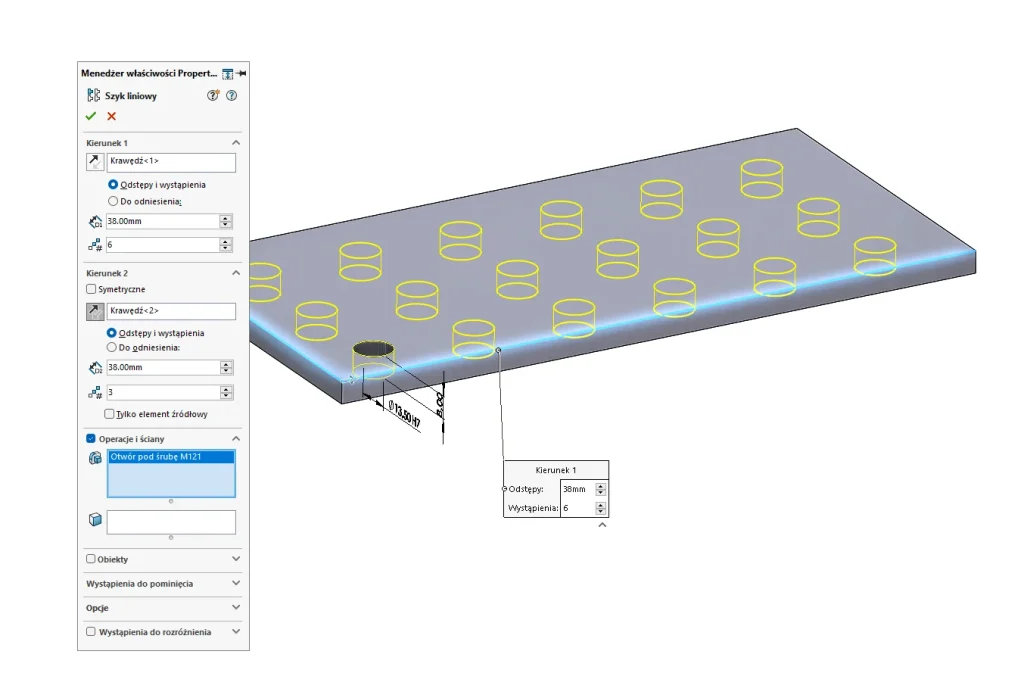Reverse direction arrow beside Krawędź<2>
Image resolution: width=1024 pixels, height=673 pixels.
coord(95,311)
